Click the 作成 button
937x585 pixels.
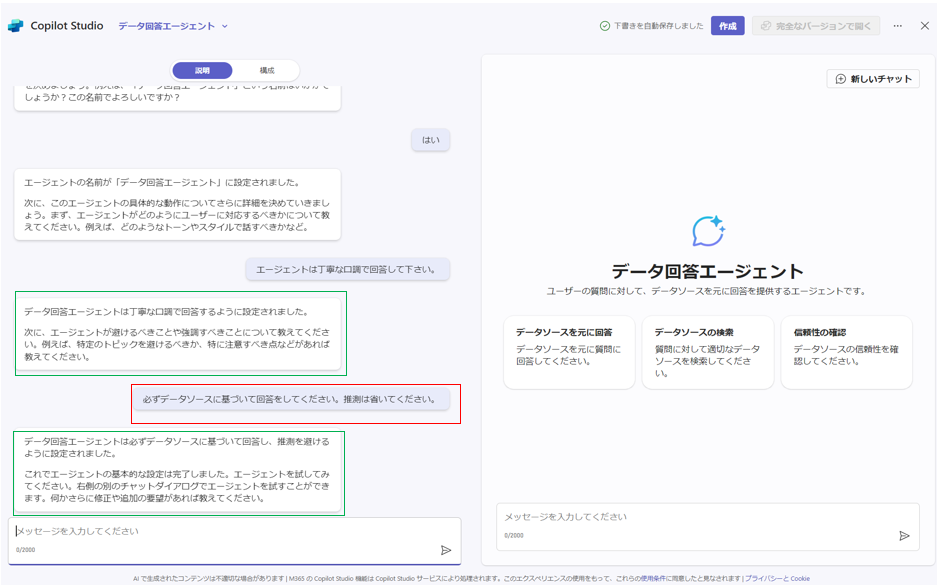[727, 26]
